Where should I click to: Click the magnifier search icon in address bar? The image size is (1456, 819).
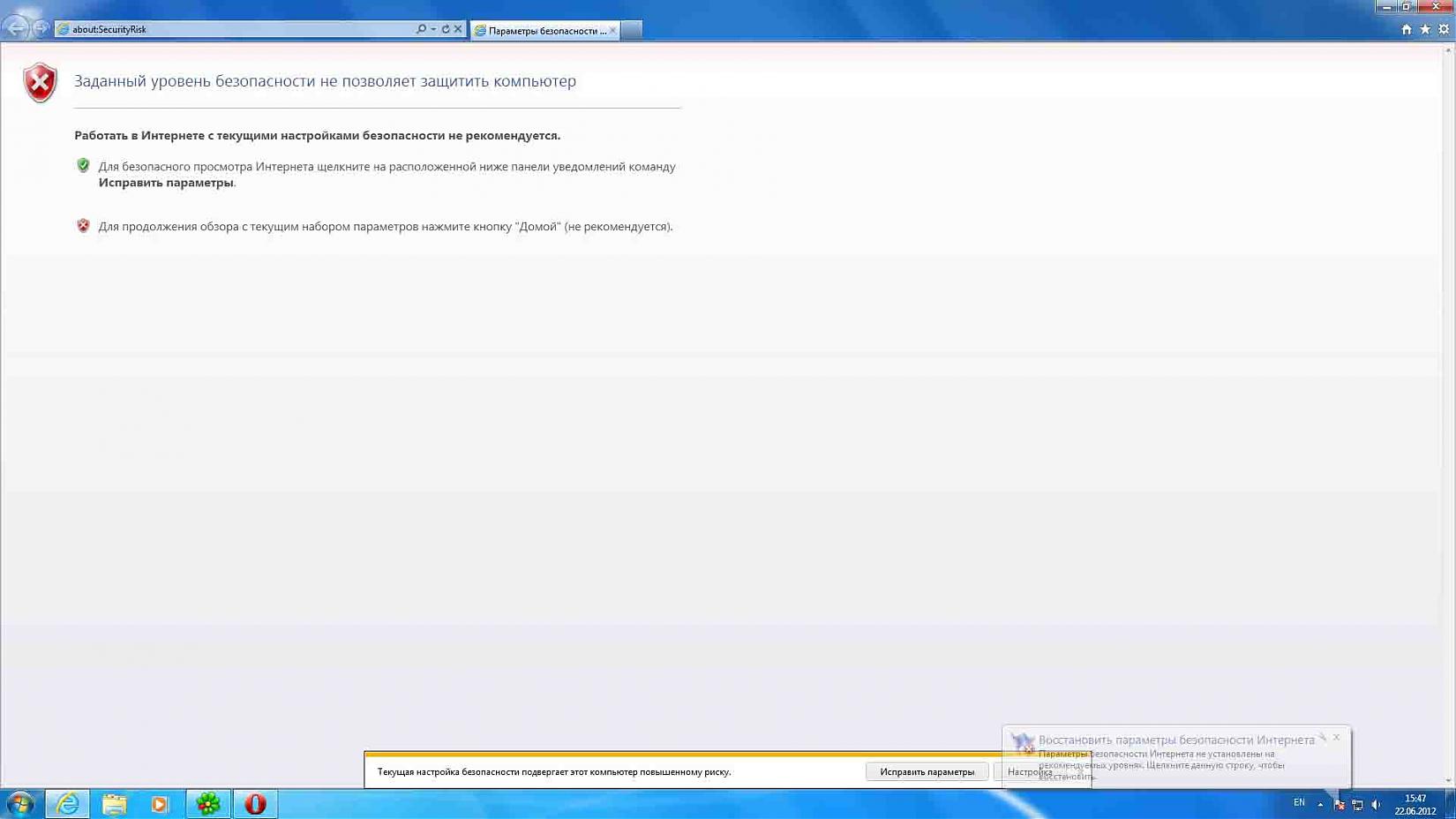[x=421, y=29]
